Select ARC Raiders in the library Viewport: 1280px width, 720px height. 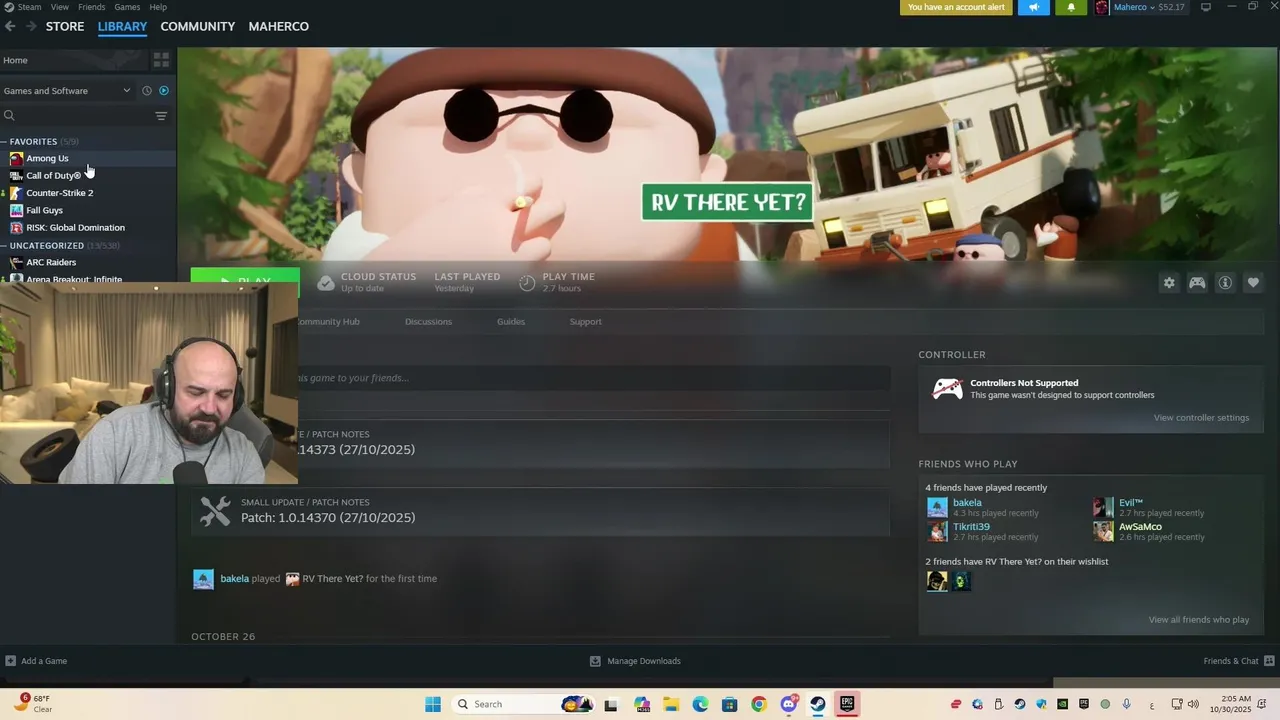tap(50, 263)
